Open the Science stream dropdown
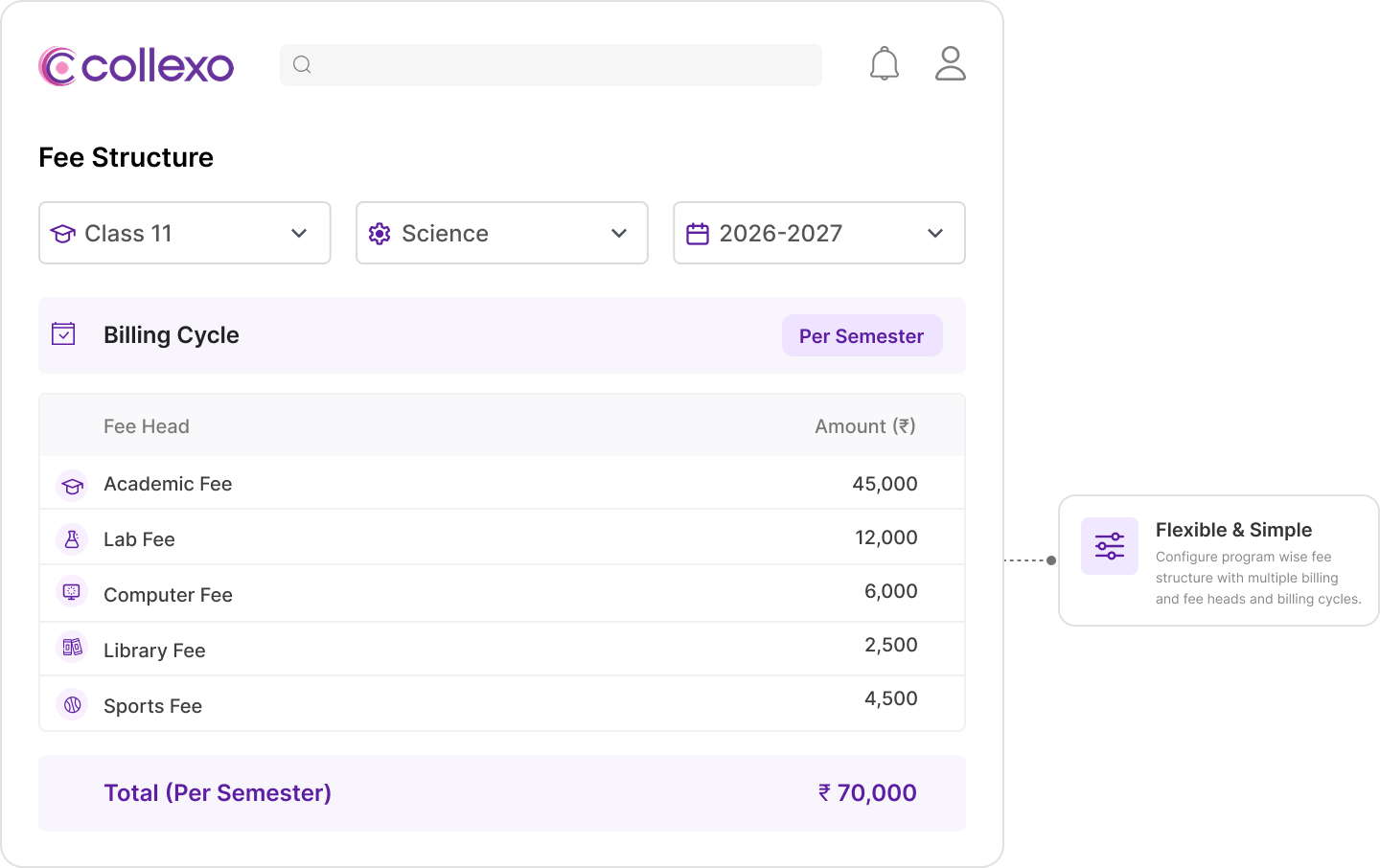This screenshot has width=1380, height=868. pos(502,233)
